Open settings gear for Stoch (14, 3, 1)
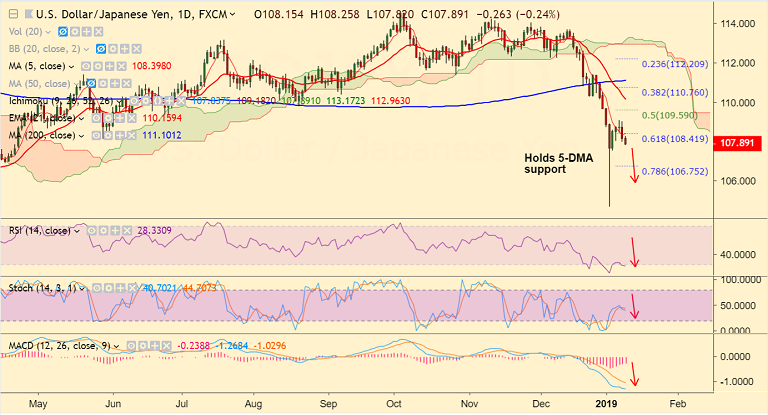 tap(109, 288)
